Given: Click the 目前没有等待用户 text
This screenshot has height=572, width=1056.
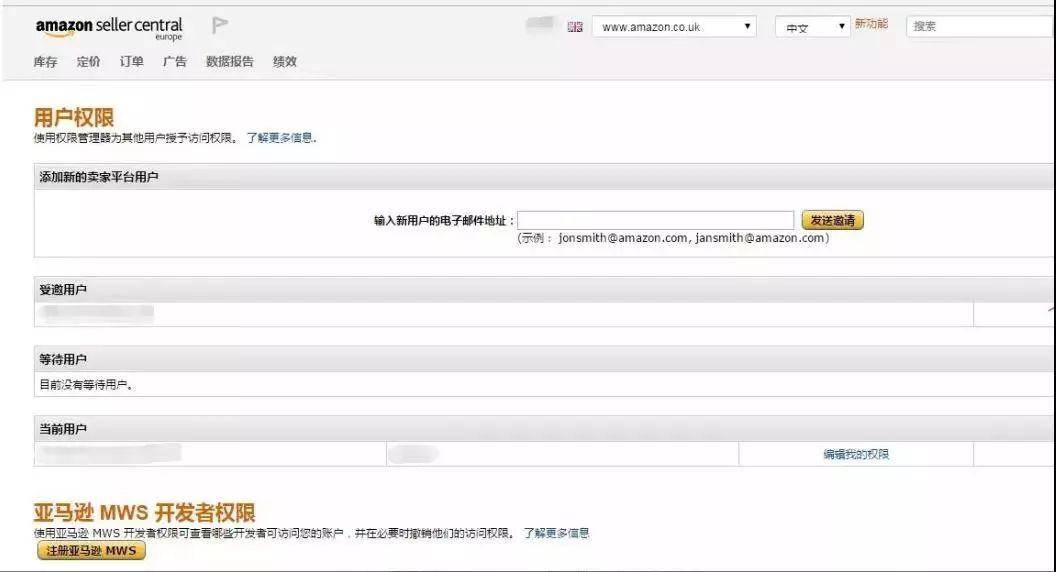Looking at the screenshot, I should coord(86,385).
